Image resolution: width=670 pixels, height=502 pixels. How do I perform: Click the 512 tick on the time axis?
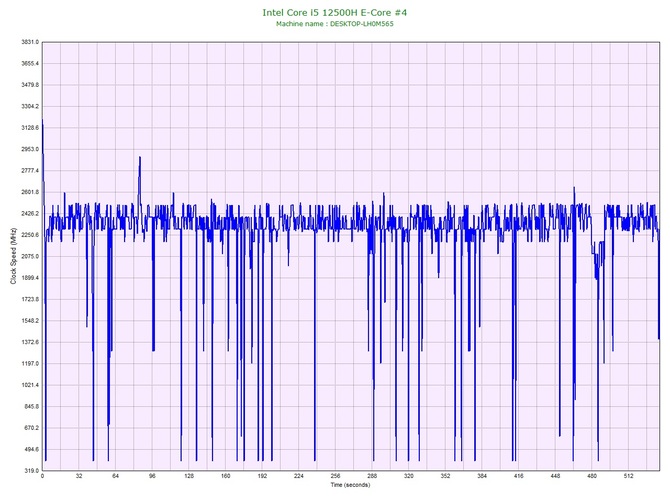629,476
